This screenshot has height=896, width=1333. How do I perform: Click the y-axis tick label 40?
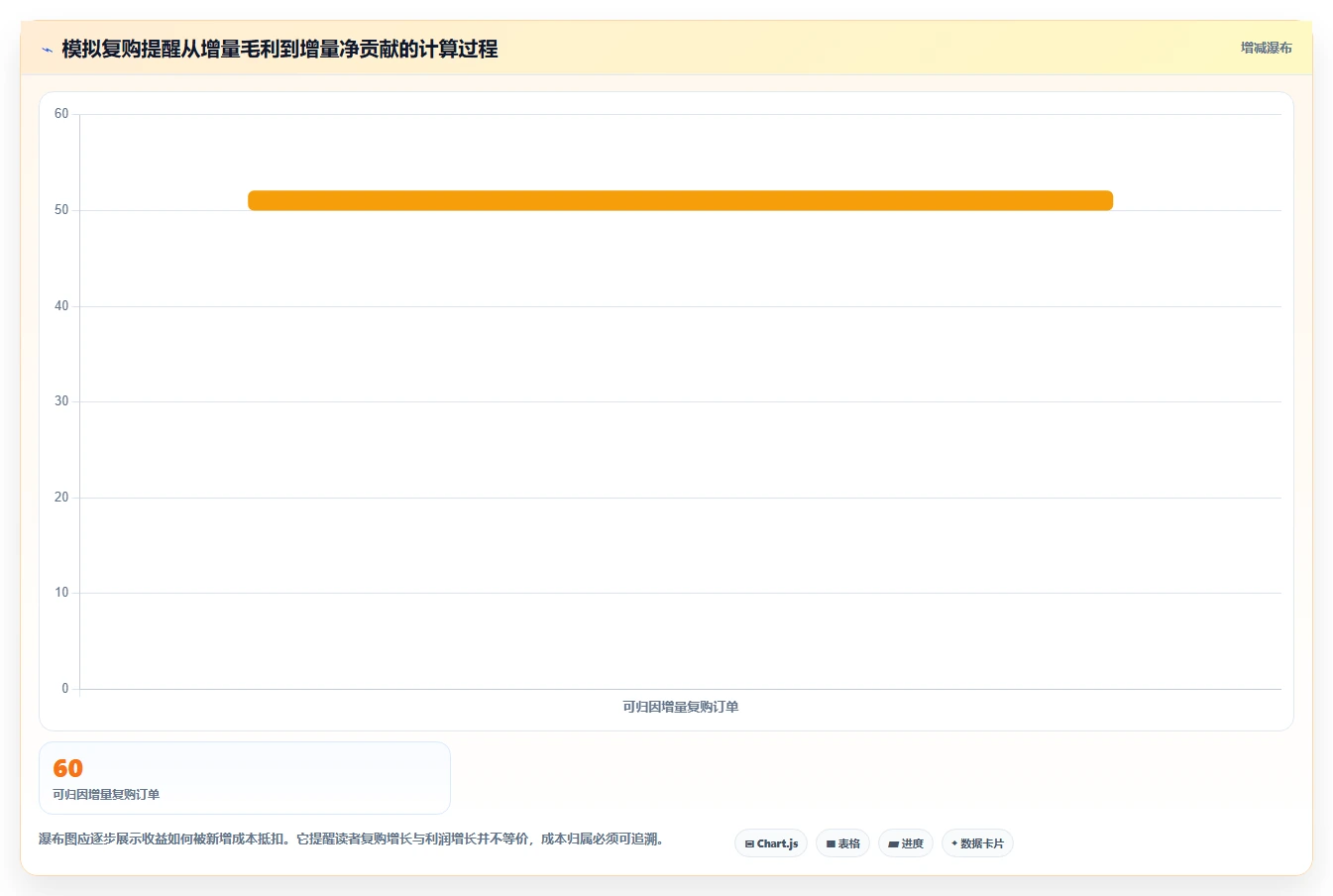[x=61, y=306]
